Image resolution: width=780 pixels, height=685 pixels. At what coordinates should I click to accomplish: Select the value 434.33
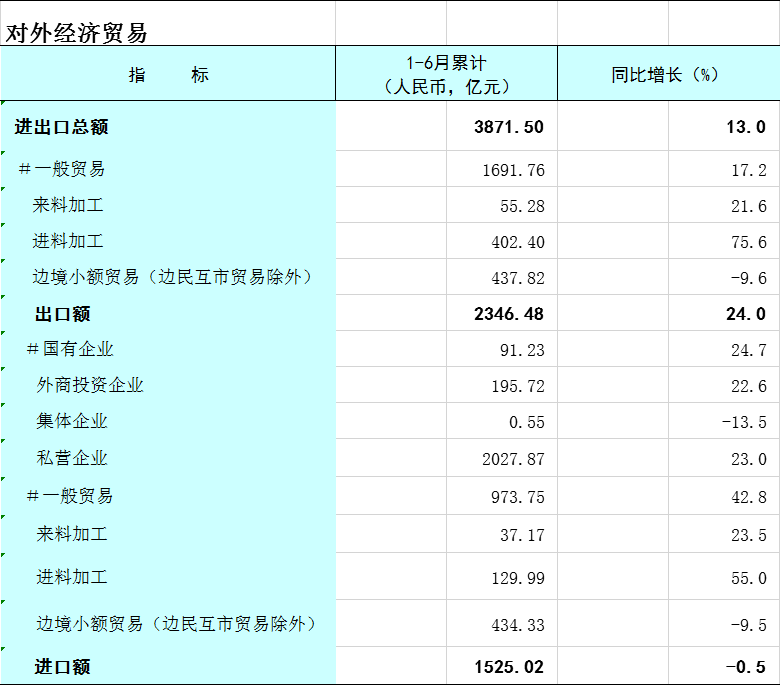click(518, 625)
